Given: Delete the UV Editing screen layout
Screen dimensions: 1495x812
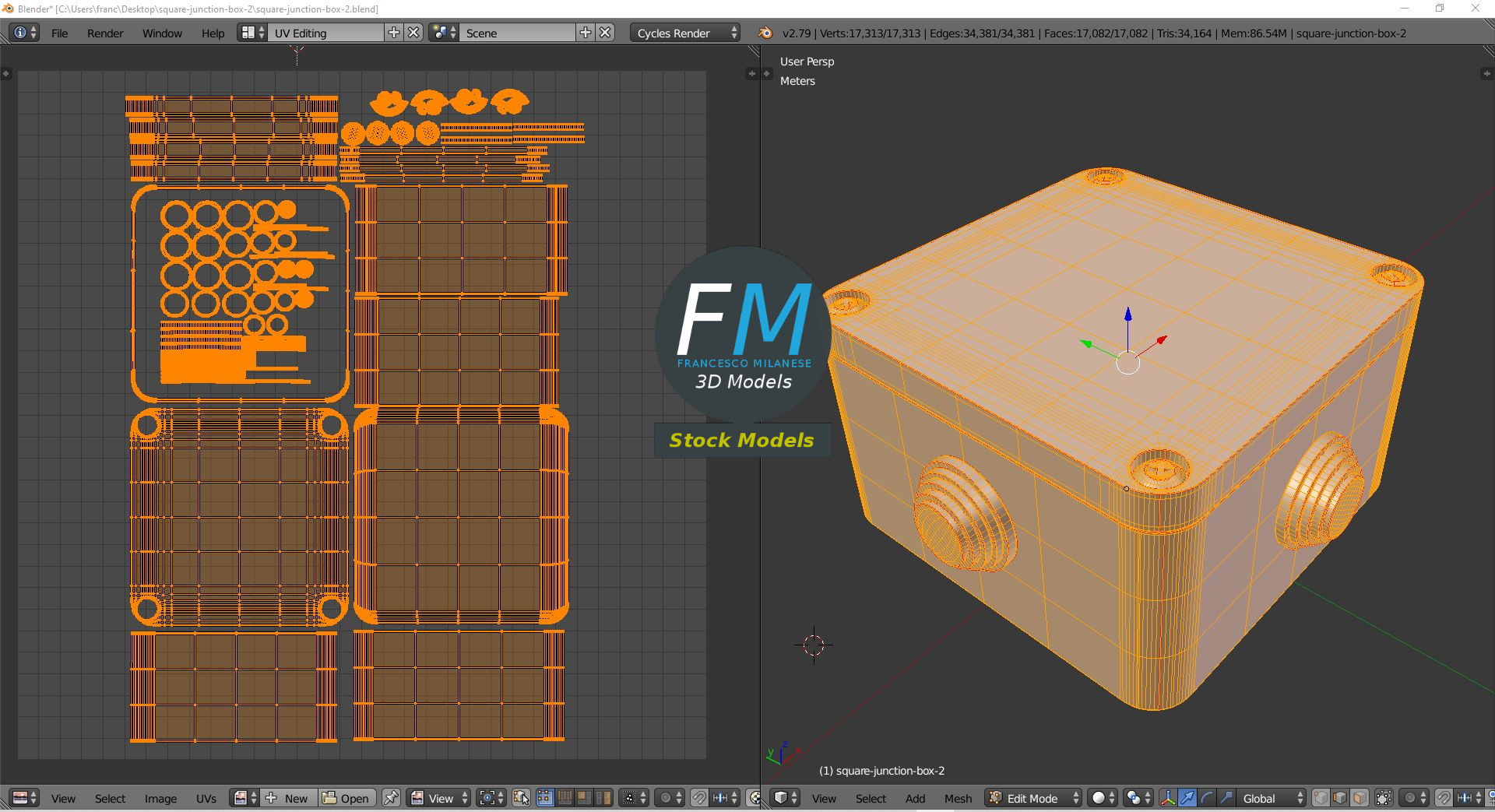Looking at the screenshot, I should pyautogui.click(x=413, y=33).
